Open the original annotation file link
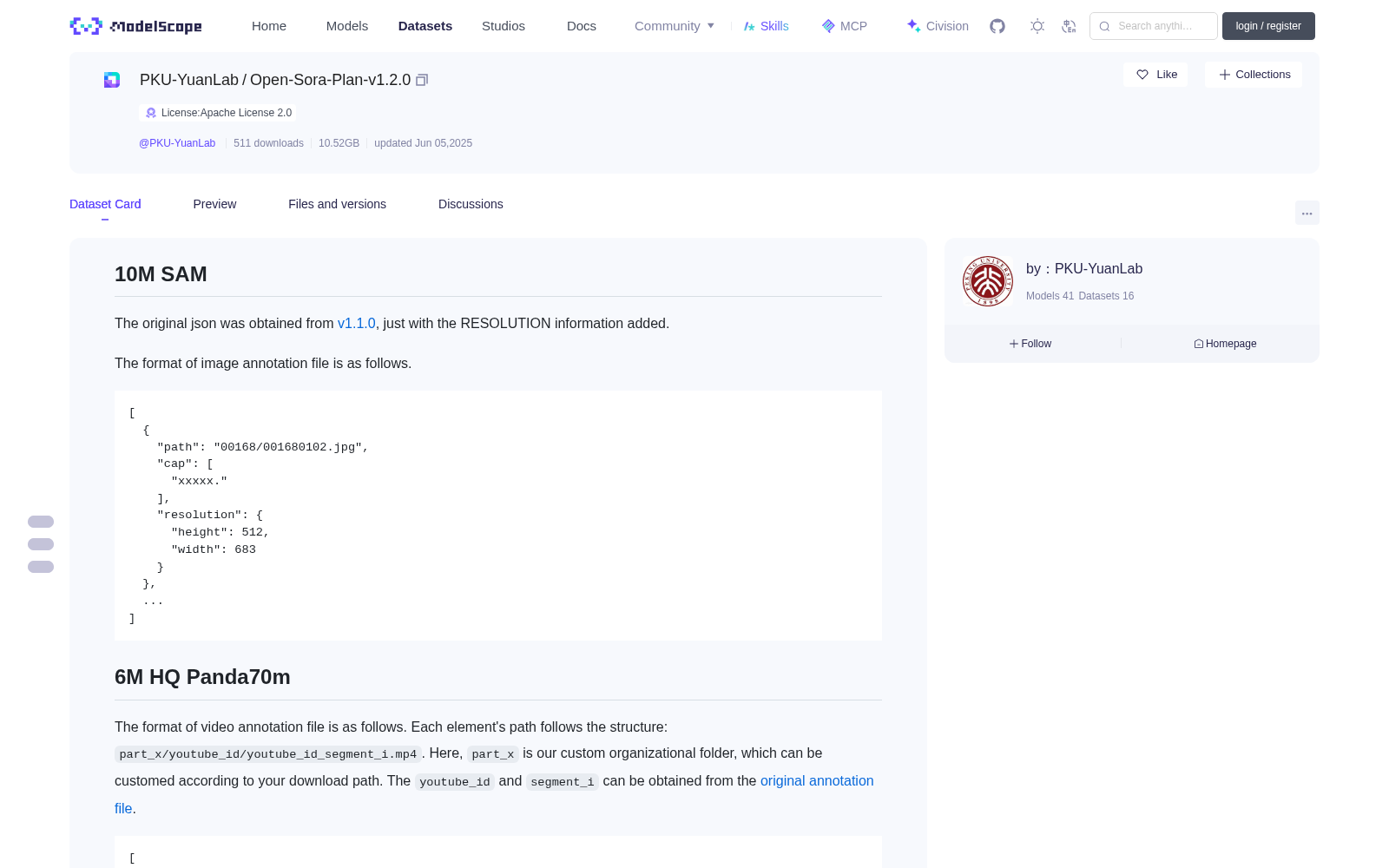The width and height of the screenshot is (1389, 868). pos(817,781)
